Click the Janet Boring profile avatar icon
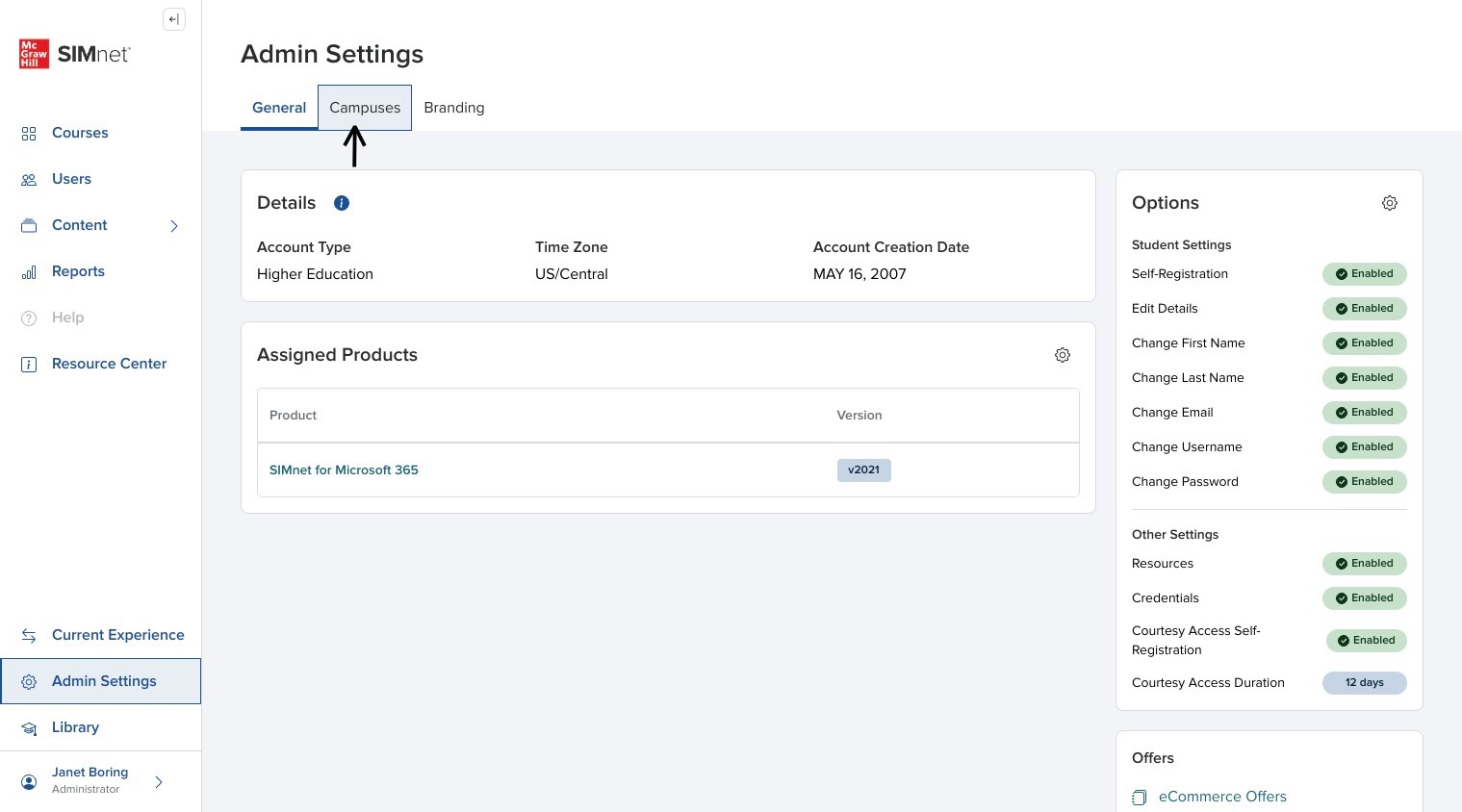Image resolution: width=1462 pixels, height=812 pixels. 29,782
